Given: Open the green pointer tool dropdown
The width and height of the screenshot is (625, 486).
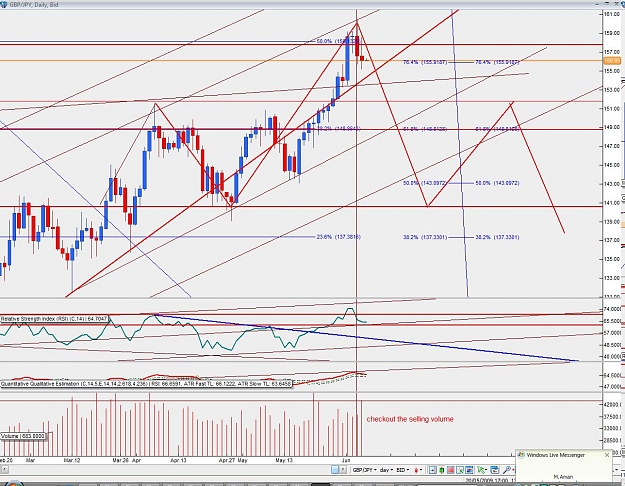Looking at the screenshot, I should pos(482,470).
